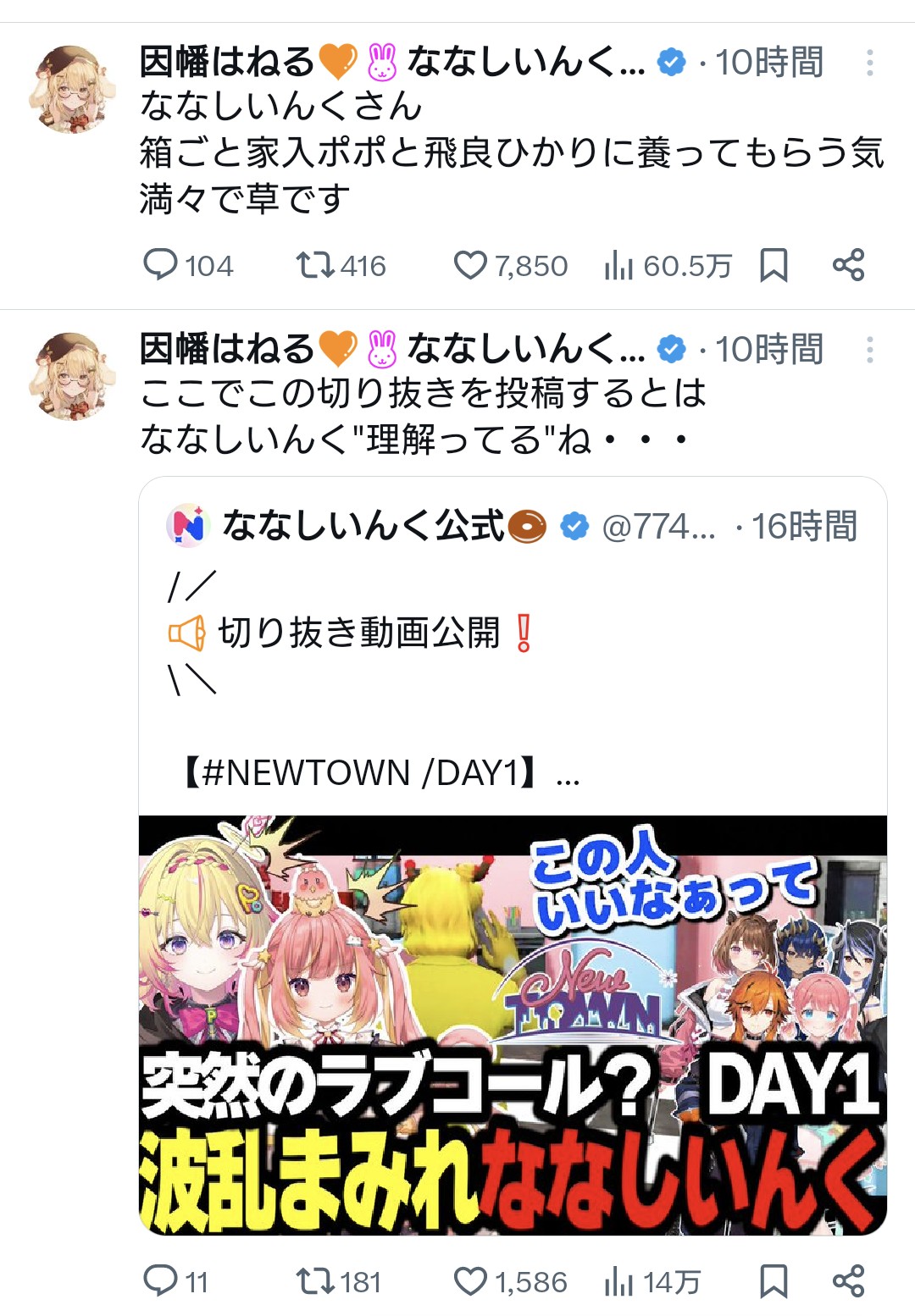Open the 因幡はねる profile name on the first tweet
This screenshot has height=1316, width=915.
227,63
